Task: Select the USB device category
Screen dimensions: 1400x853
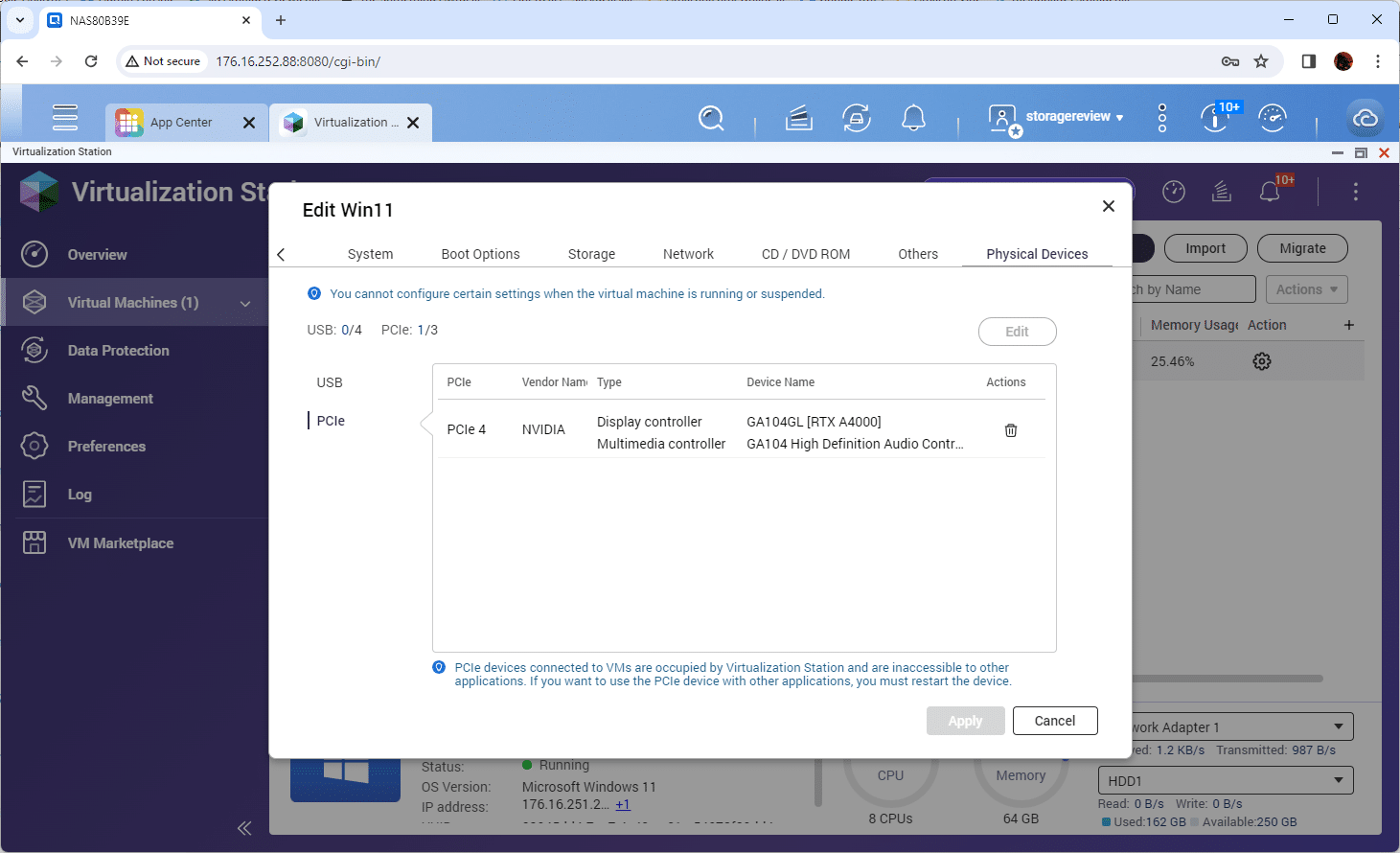Action: [330, 382]
